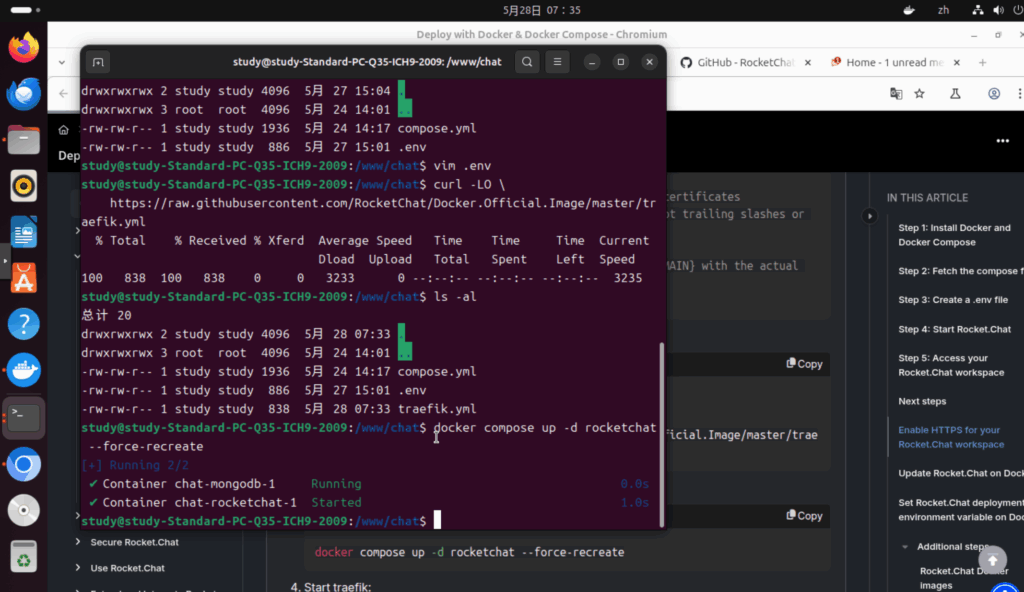This screenshot has height=592, width=1024.
Task: Bookmark this page with the star icon
Action: 920,93
